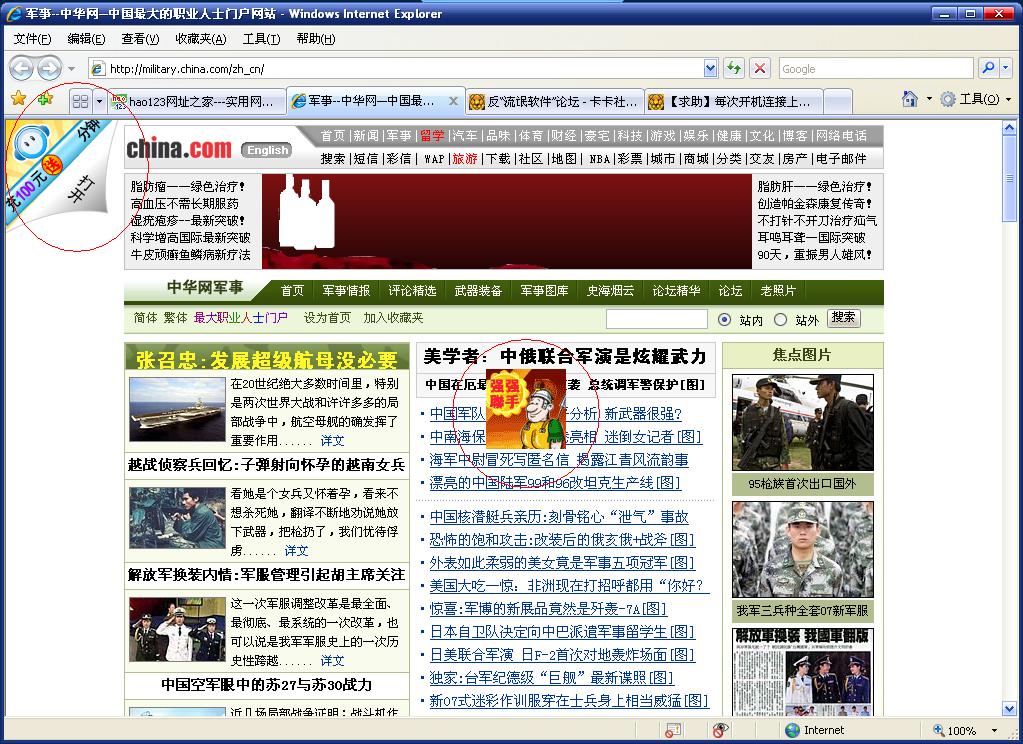The height and width of the screenshot is (744, 1023).
Task: Open the 军事情报 green nav item
Action: coord(346,291)
